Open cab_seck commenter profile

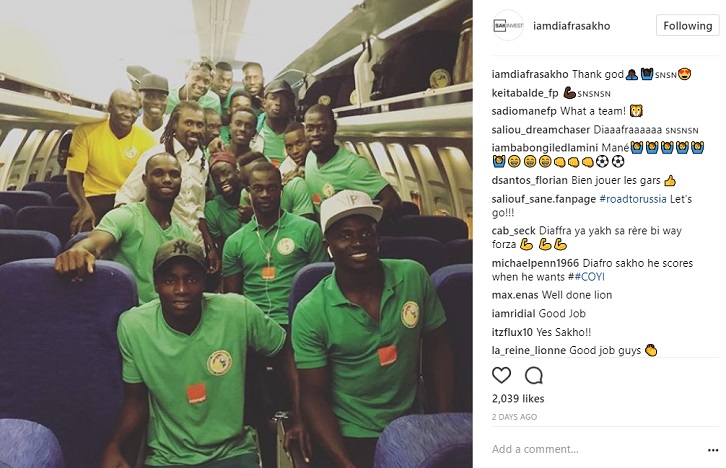coord(513,231)
